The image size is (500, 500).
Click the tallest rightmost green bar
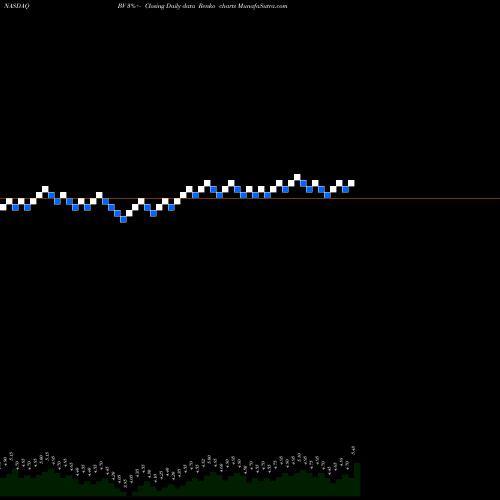pyautogui.click(x=357, y=479)
